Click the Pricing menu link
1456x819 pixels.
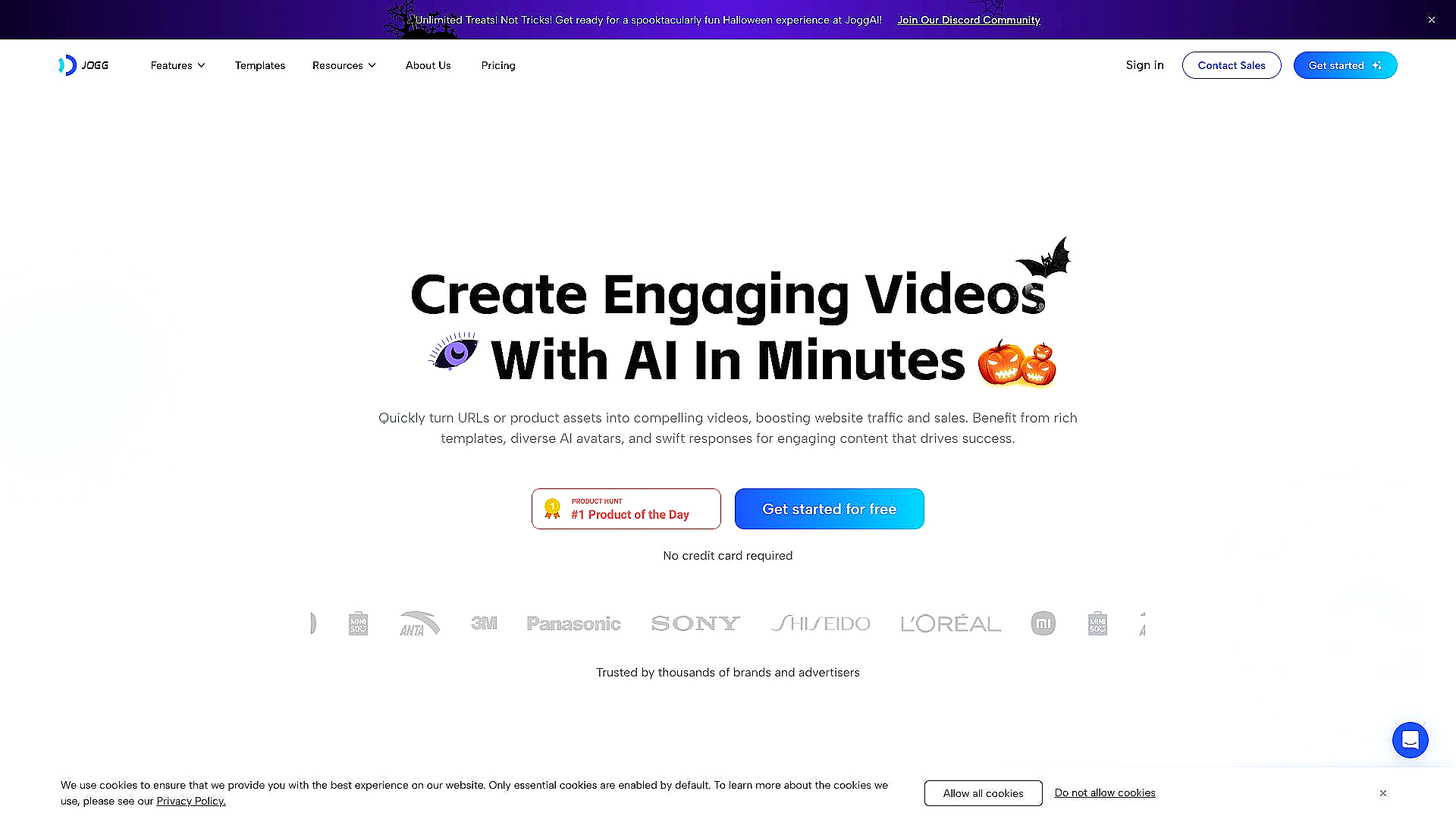click(498, 65)
